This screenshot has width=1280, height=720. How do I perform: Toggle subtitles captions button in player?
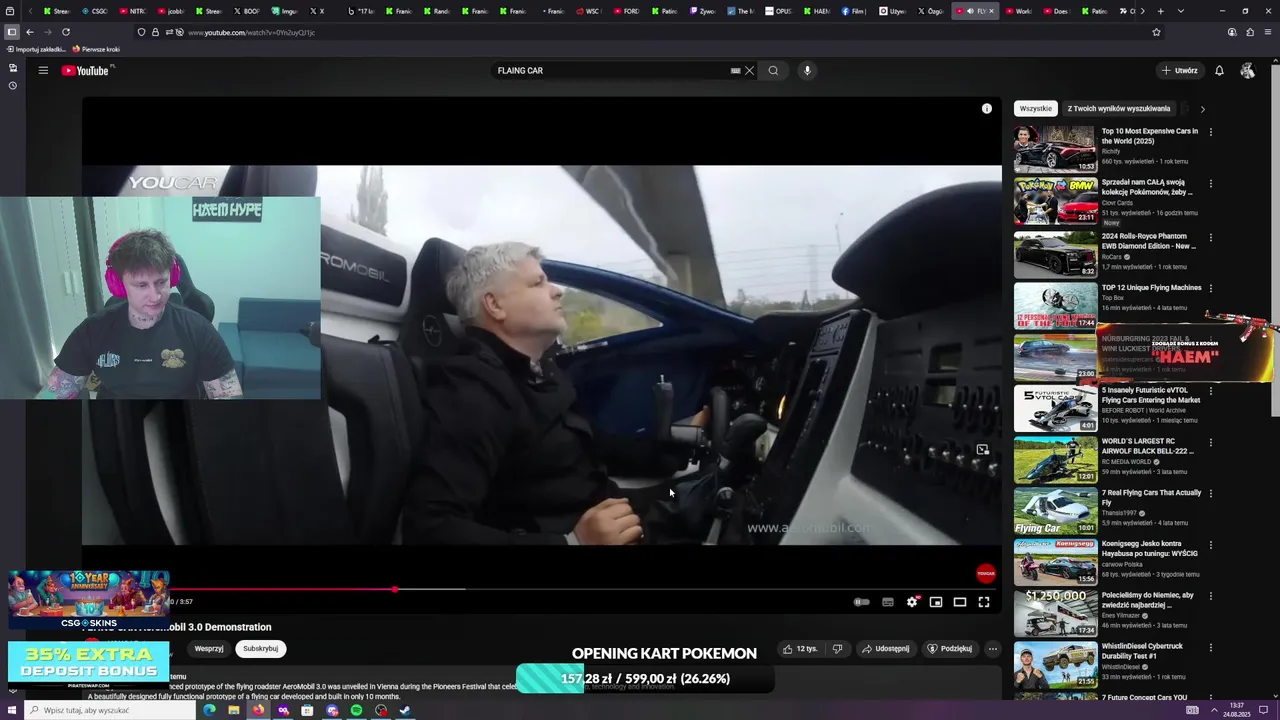888,602
